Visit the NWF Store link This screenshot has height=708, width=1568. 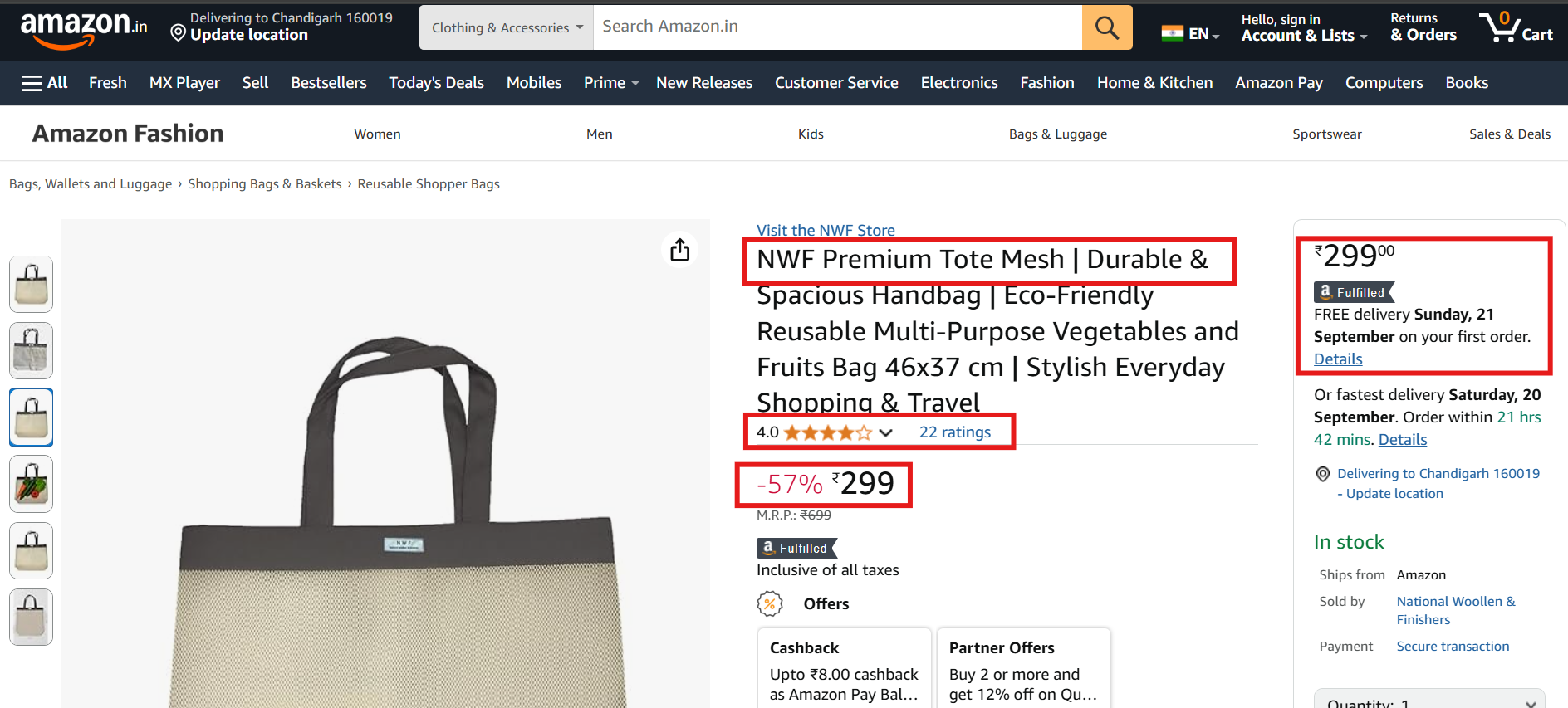826,230
